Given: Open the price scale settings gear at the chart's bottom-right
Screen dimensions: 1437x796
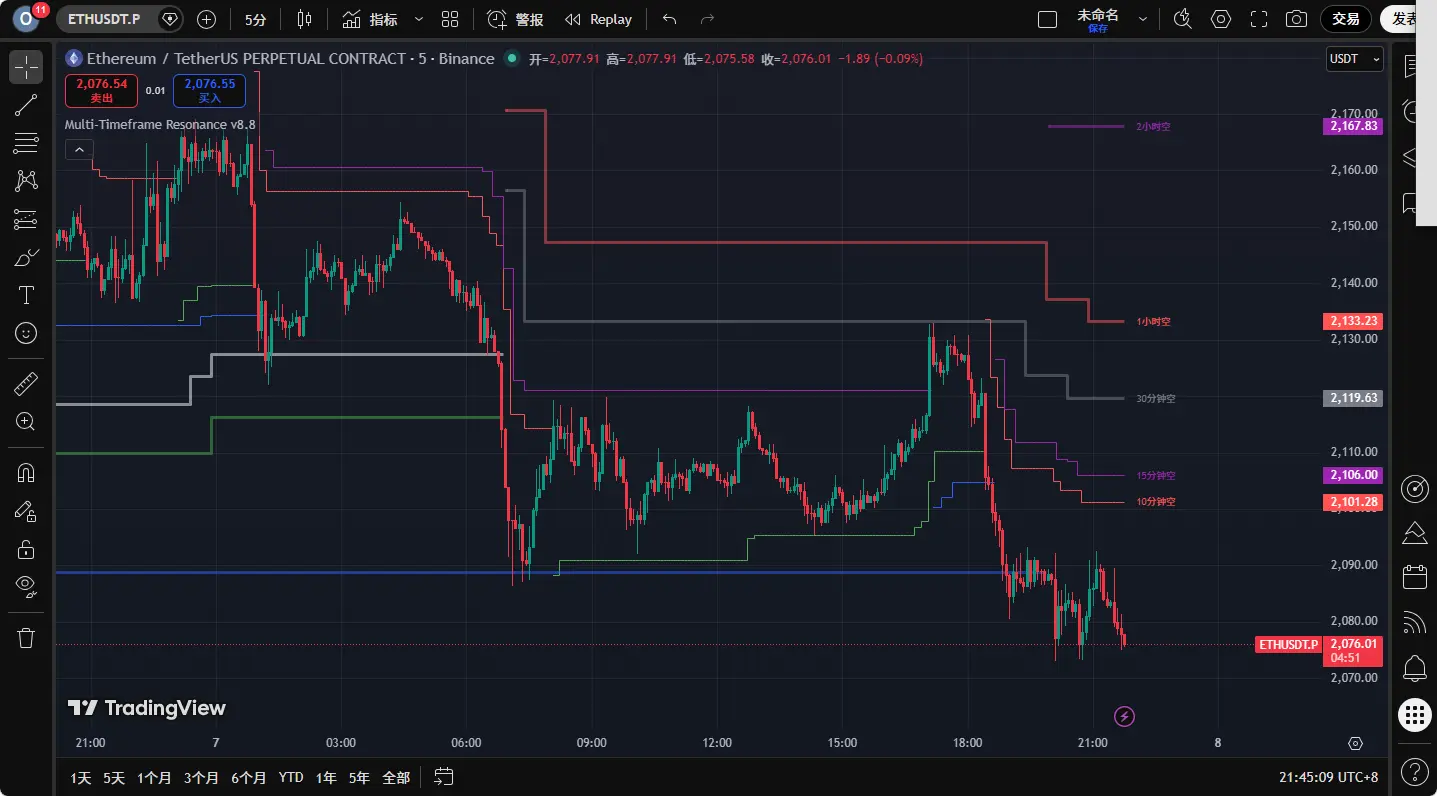Looking at the screenshot, I should click(x=1355, y=743).
